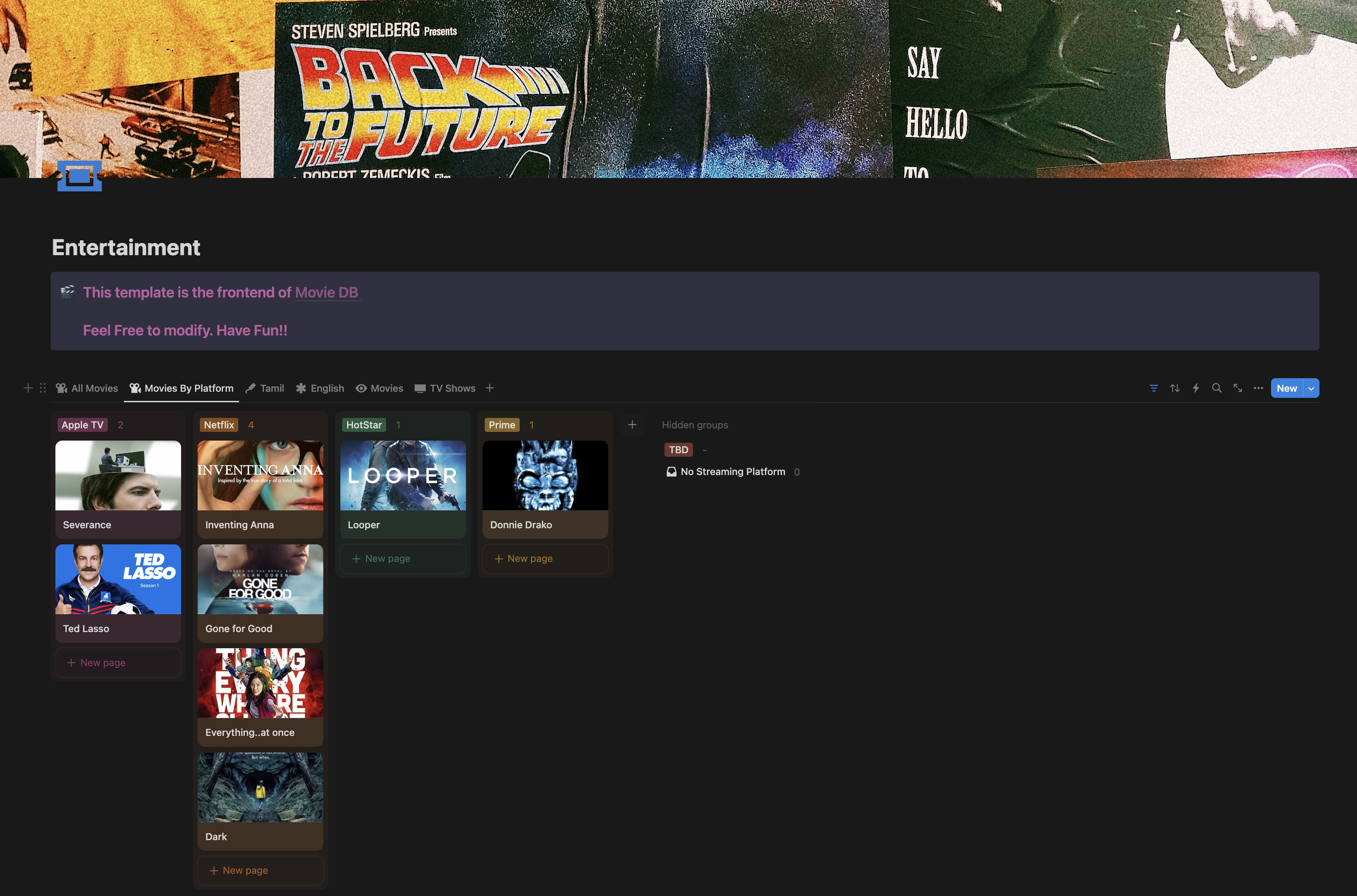Open automations lightning bolt icon
Image resolution: width=1357 pixels, height=896 pixels.
click(1196, 388)
